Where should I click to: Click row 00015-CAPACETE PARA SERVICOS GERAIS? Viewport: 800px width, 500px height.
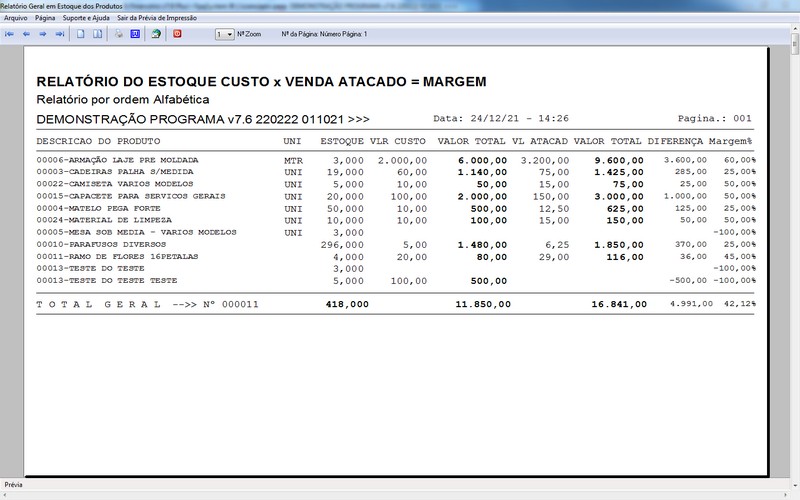coord(395,196)
